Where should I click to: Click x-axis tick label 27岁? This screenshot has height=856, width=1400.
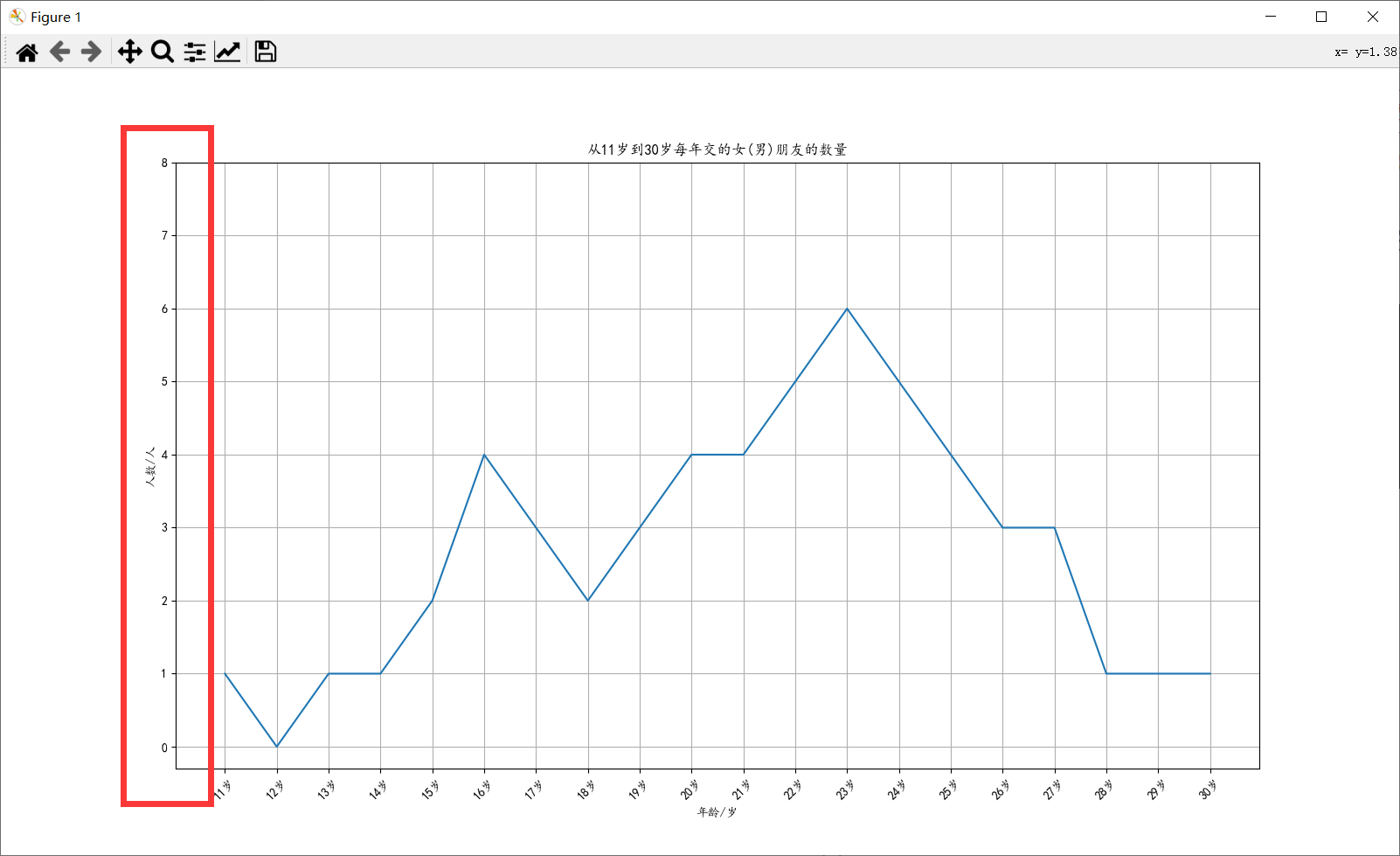click(1052, 790)
